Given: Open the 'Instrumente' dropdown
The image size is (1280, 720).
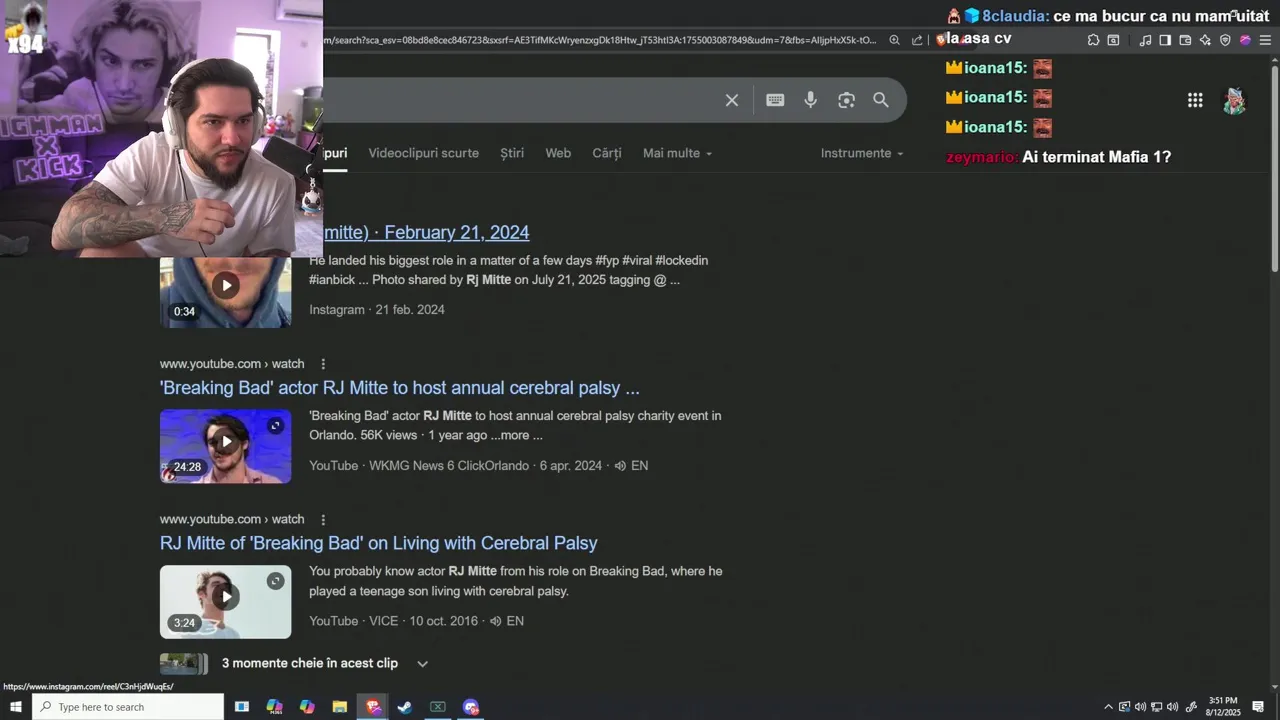Looking at the screenshot, I should coord(861,153).
